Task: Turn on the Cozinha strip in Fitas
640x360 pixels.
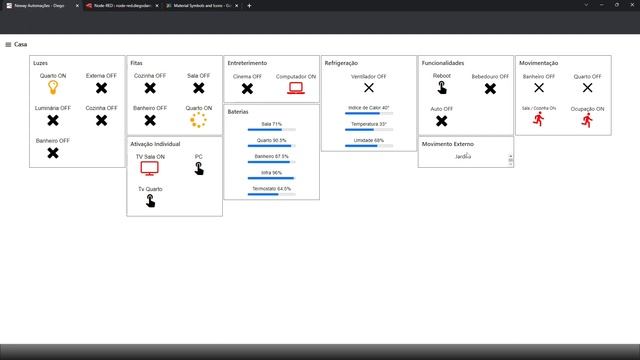Action: (x=150, y=88)
